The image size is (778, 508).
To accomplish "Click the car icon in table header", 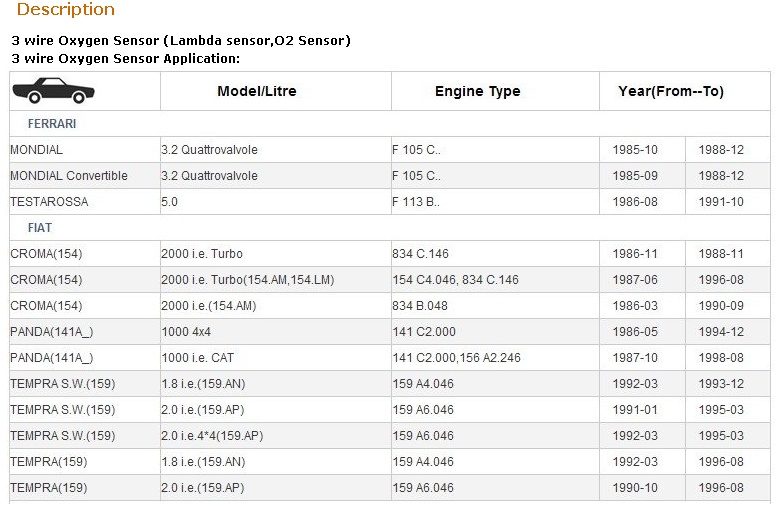I will [x=53, y=91].
